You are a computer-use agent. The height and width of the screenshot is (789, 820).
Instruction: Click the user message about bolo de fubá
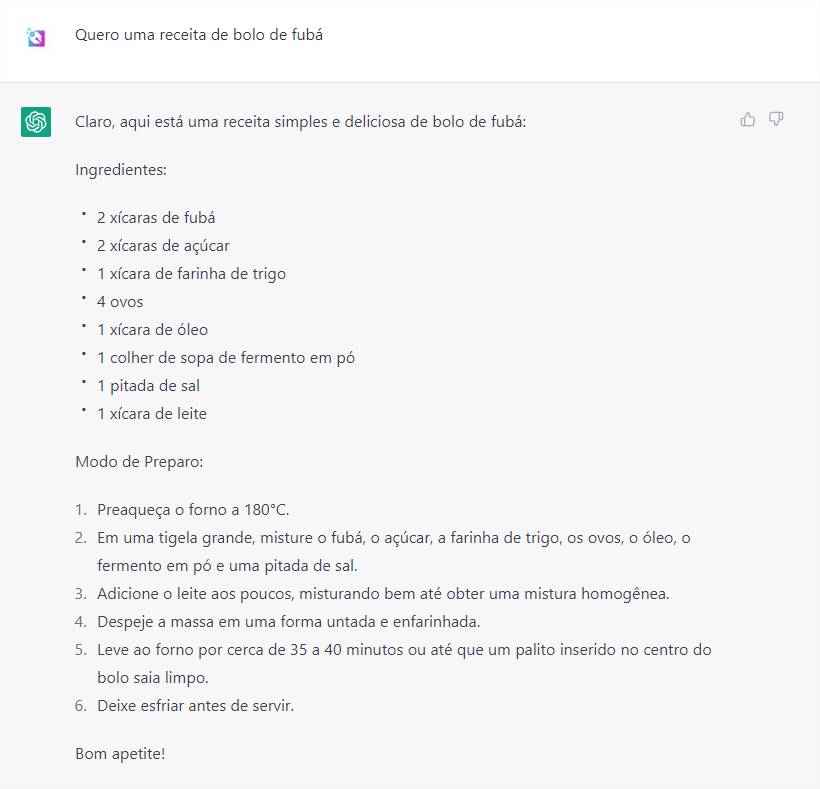pyautogui.click(x=199, y=35)
